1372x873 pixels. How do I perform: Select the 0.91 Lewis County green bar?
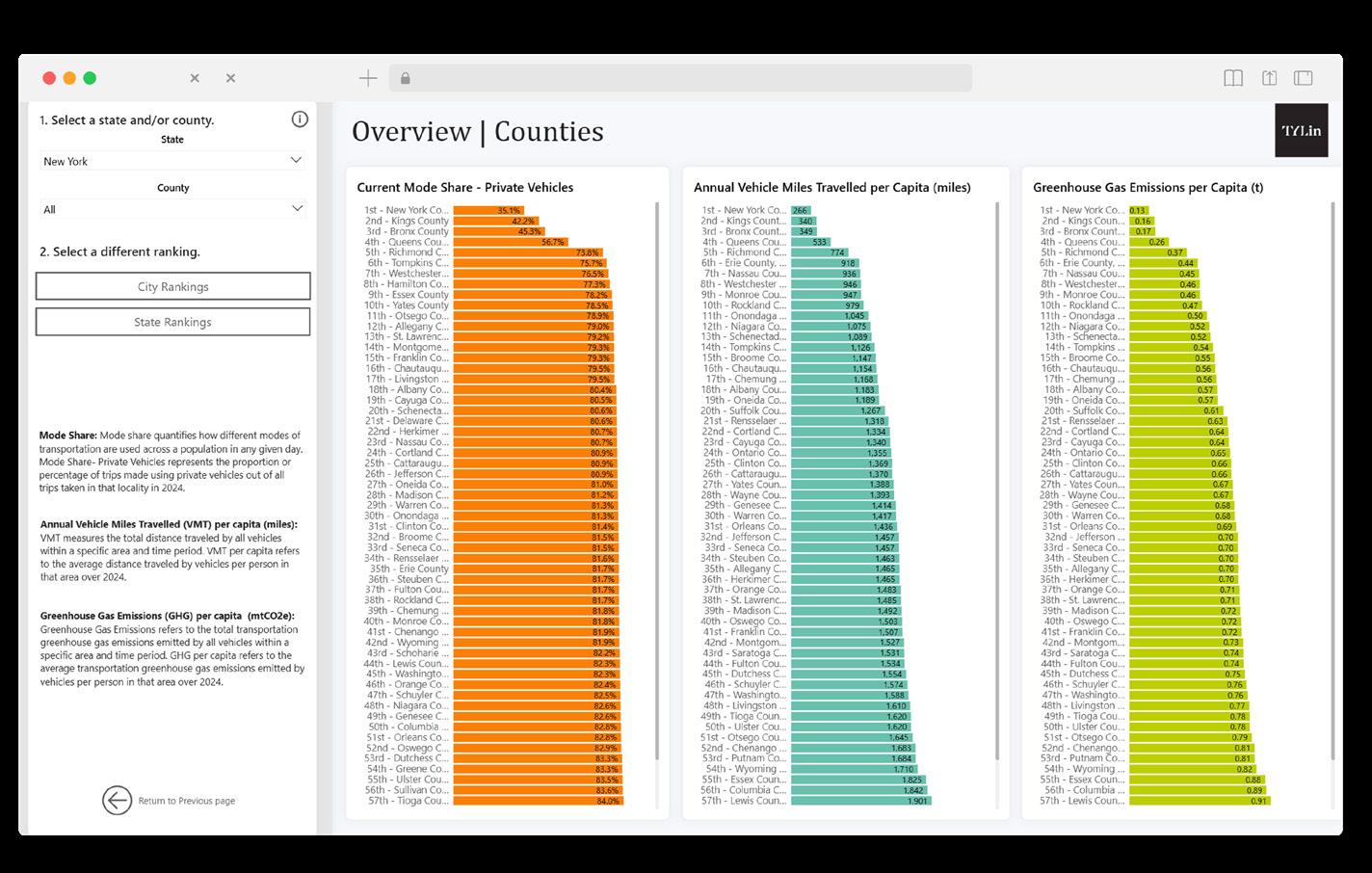(x=1200, y=801)
